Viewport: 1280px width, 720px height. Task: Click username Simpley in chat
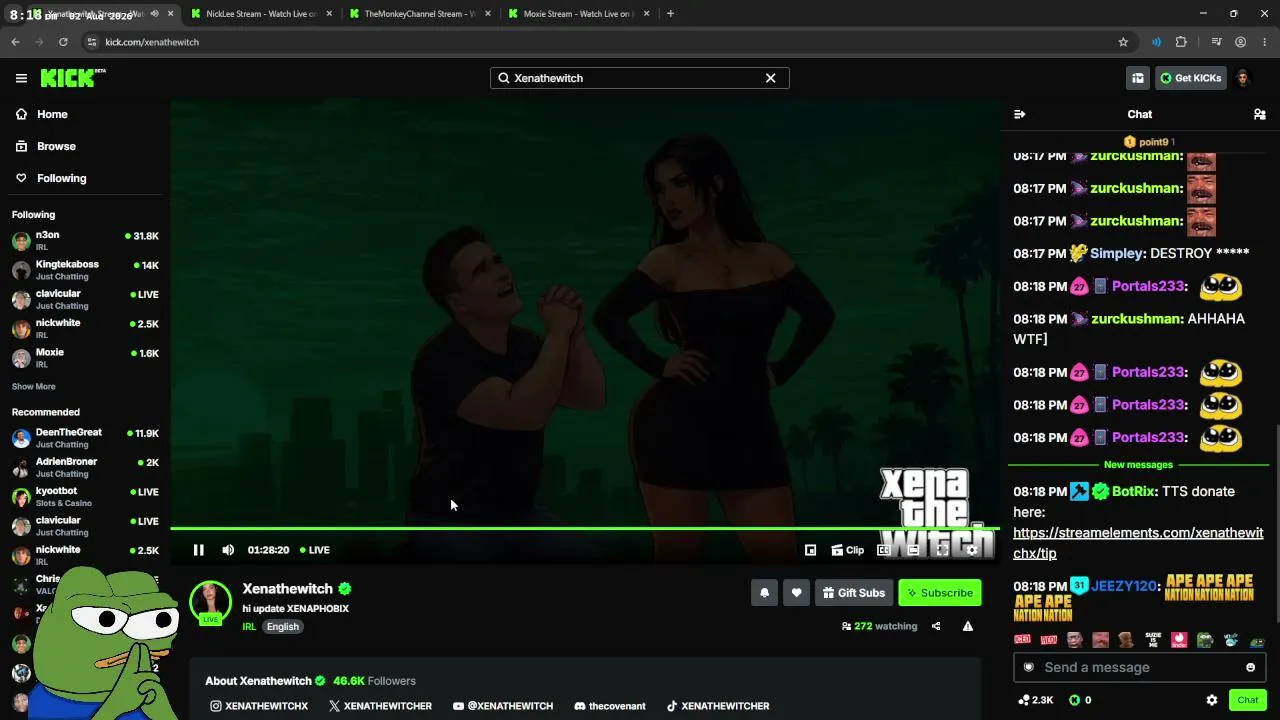click(x=1117, y=254)
